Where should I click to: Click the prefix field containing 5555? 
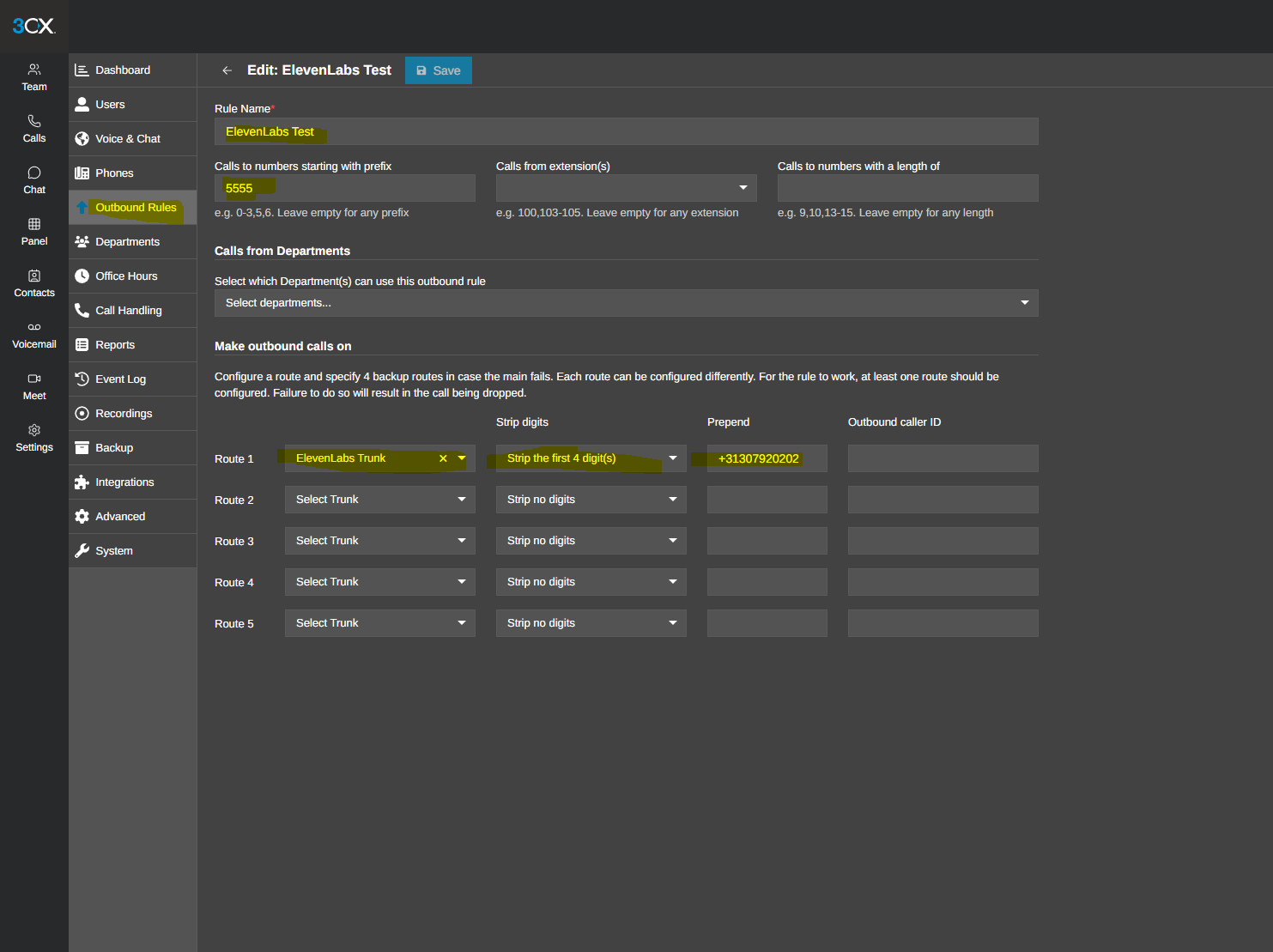pyautogui.click(x=345, y=188)
